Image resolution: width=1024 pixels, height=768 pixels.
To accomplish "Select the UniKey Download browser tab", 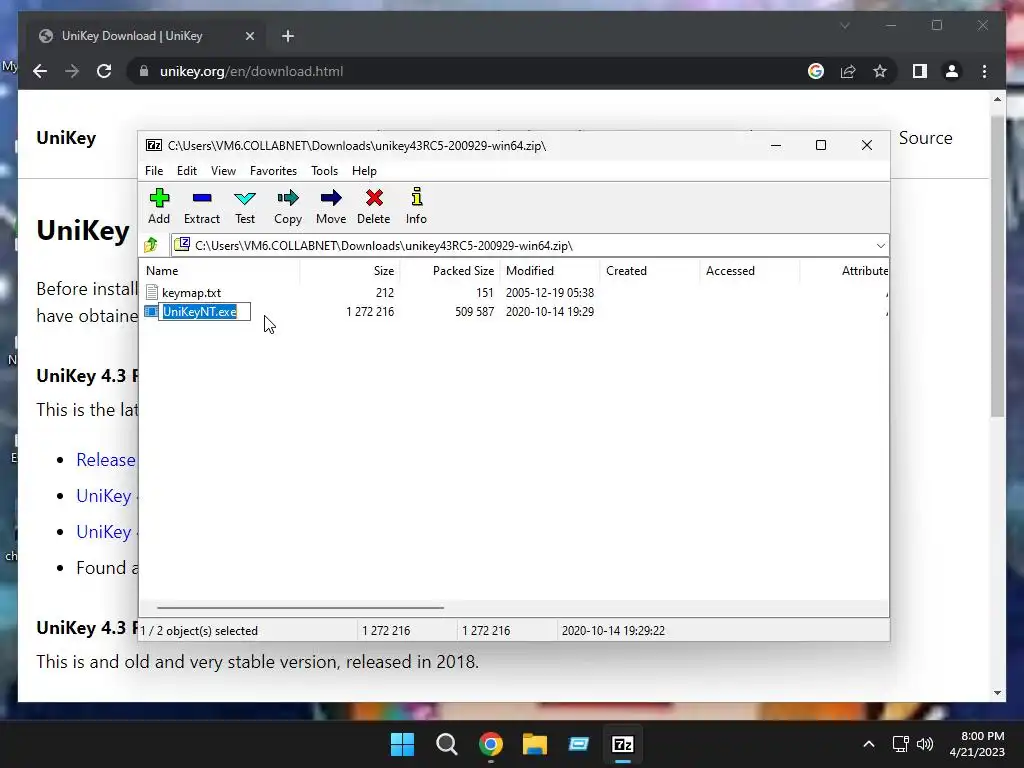I will click(x=148, y=36).
